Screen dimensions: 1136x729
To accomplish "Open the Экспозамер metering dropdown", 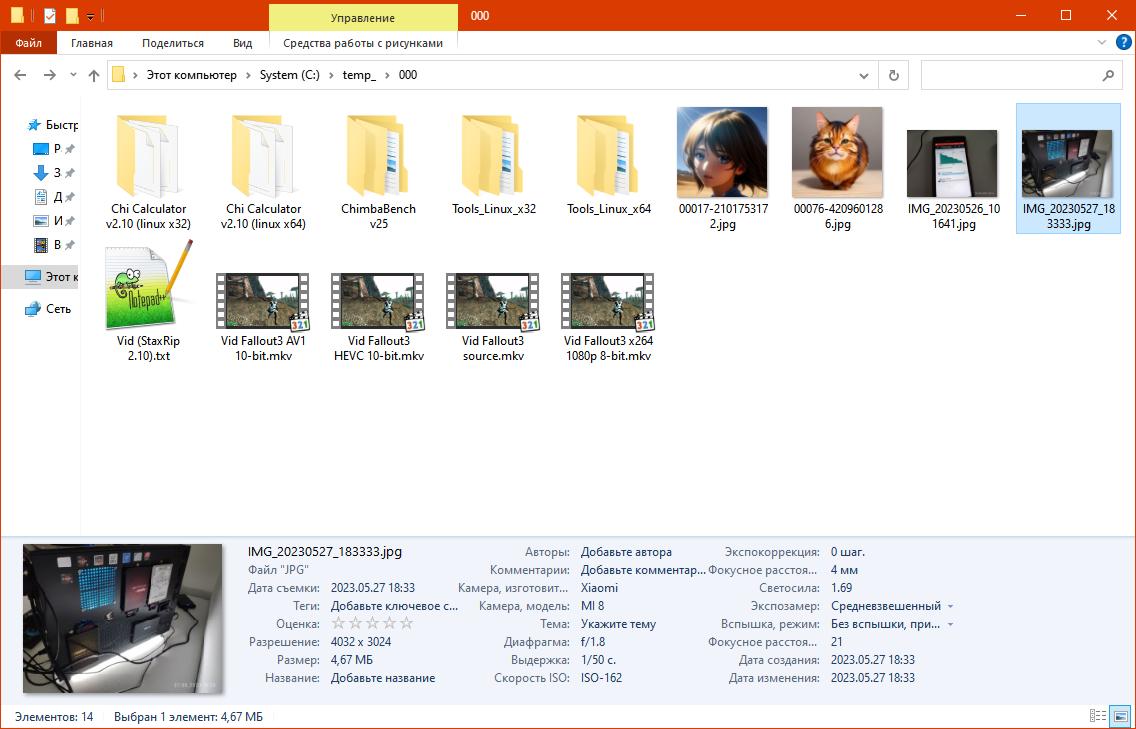I will click(951, 607).
